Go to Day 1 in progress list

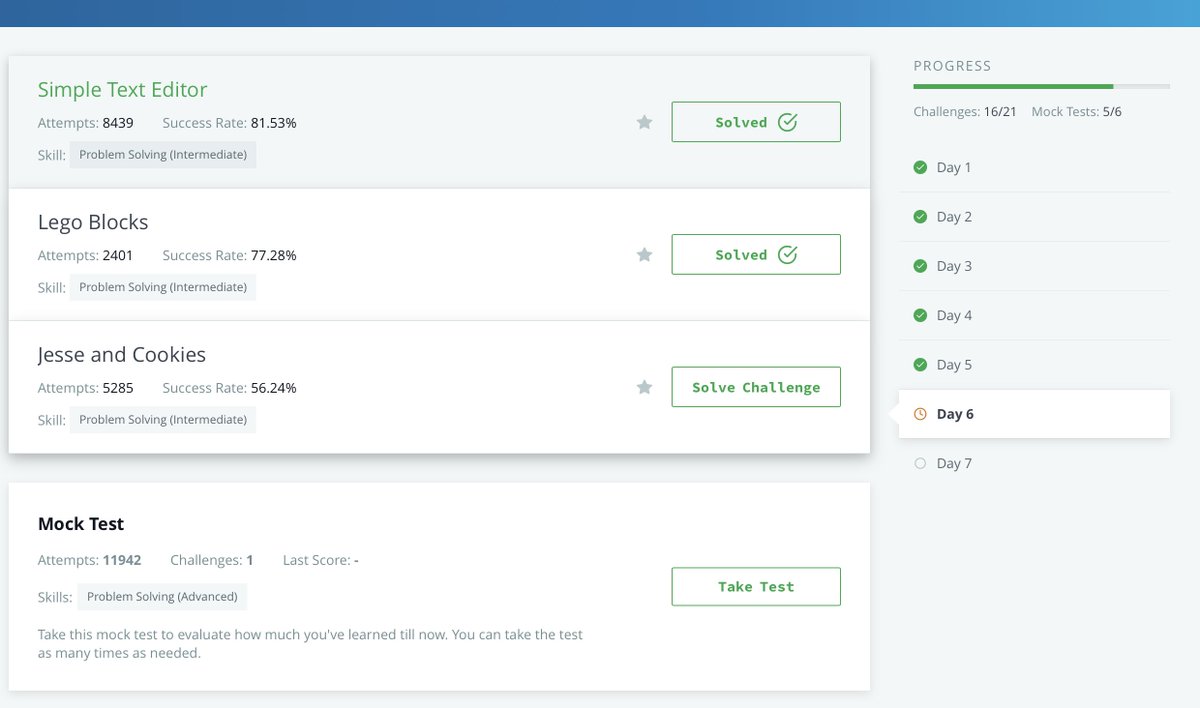pos(1034,167)
